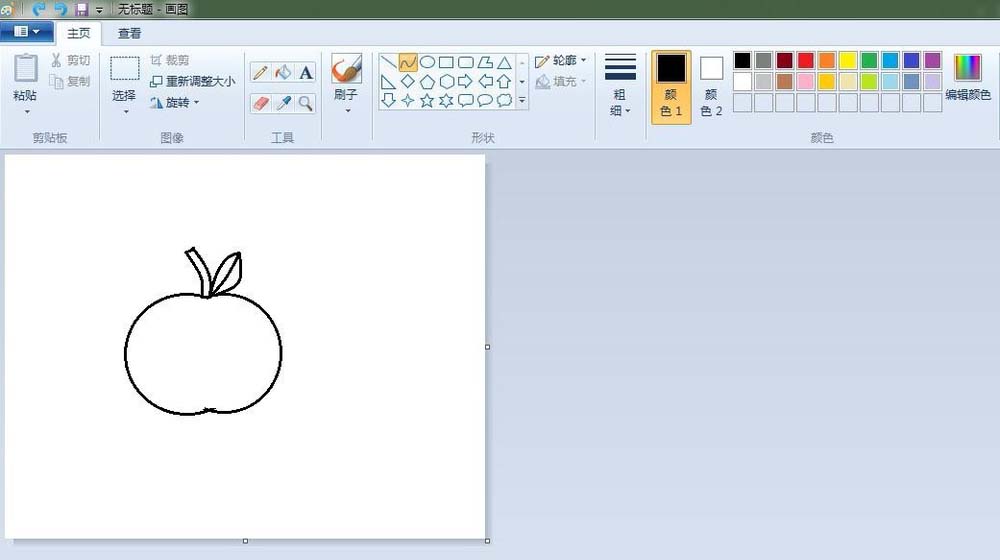Choose the Rectangle shape

[x=446, y=63]
